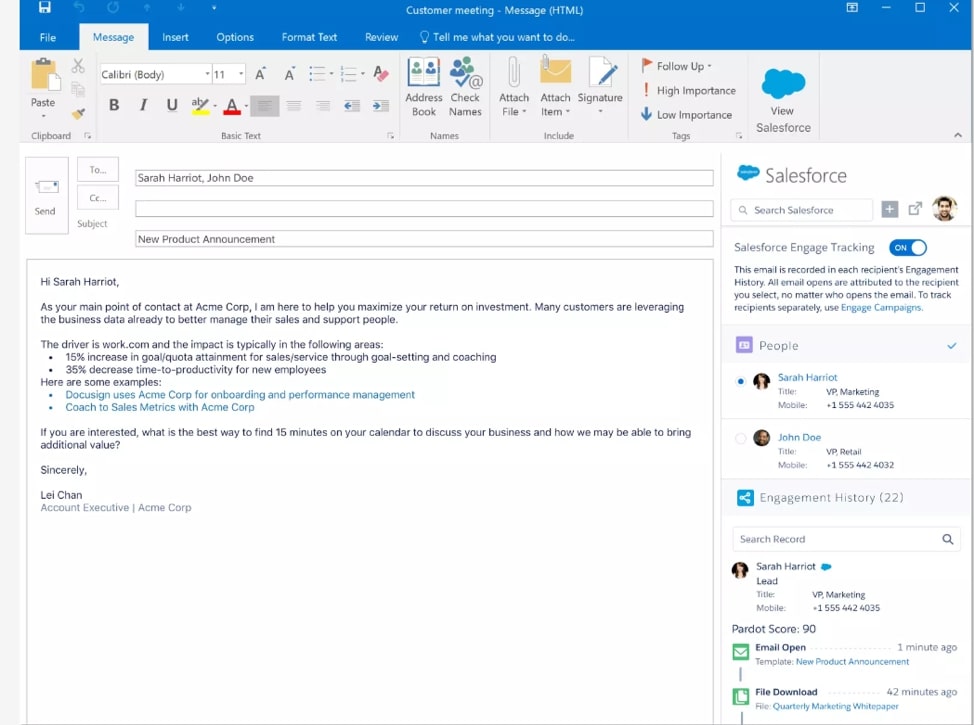Viewport: 974px width, 725px height.
Task: Open the New Product Announcement template link
Action: [852, 662]
